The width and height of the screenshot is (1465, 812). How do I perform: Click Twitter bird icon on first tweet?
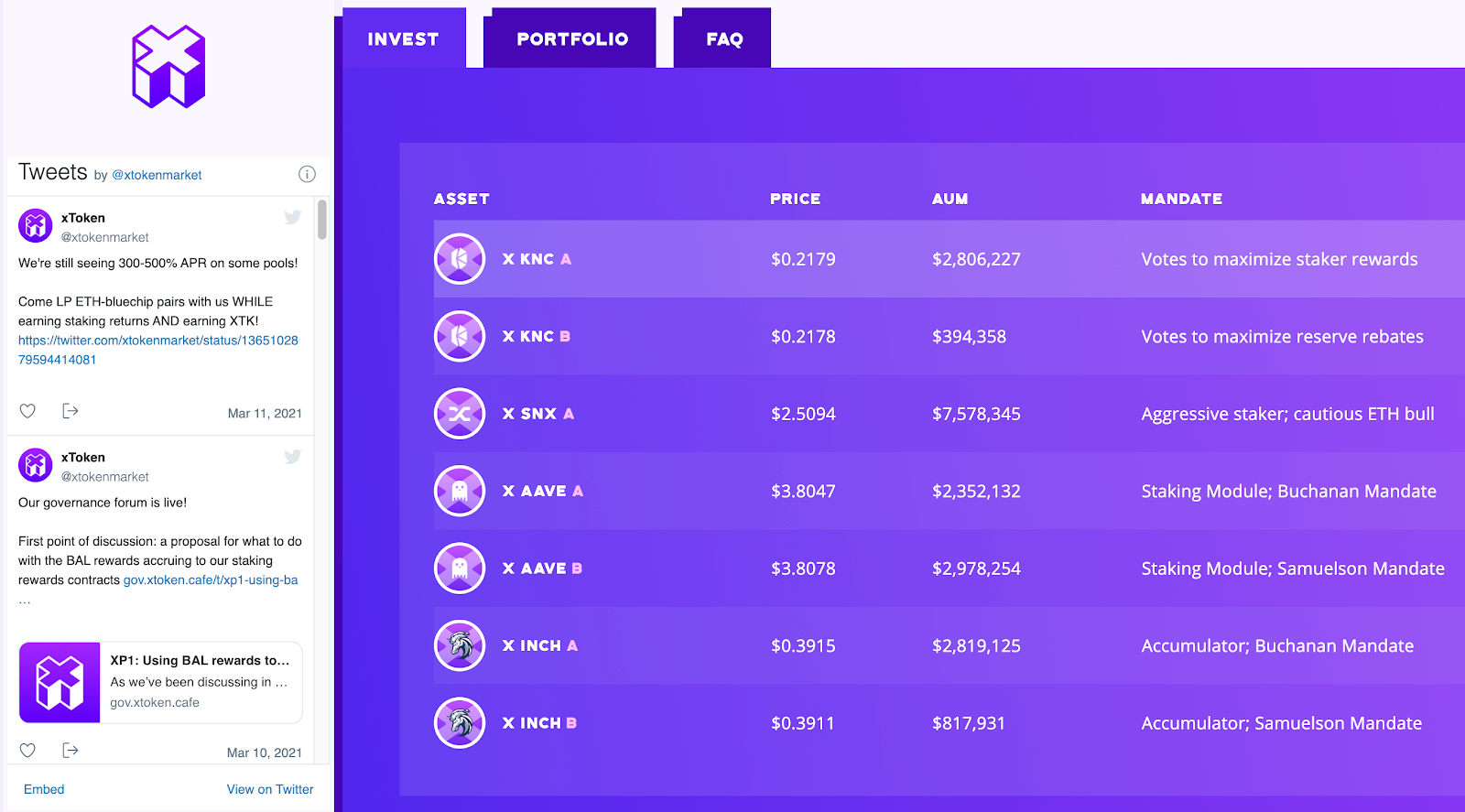pyautogui.click(x=292, y=217)
